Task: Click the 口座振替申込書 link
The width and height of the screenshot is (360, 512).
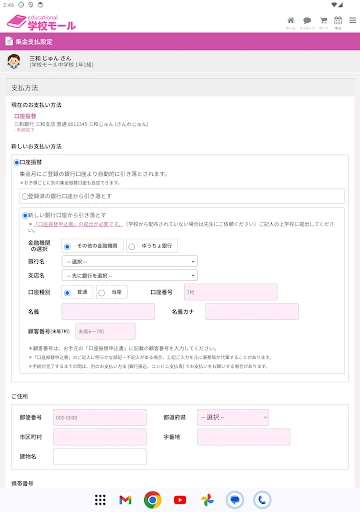Action: tap(78, 224)
